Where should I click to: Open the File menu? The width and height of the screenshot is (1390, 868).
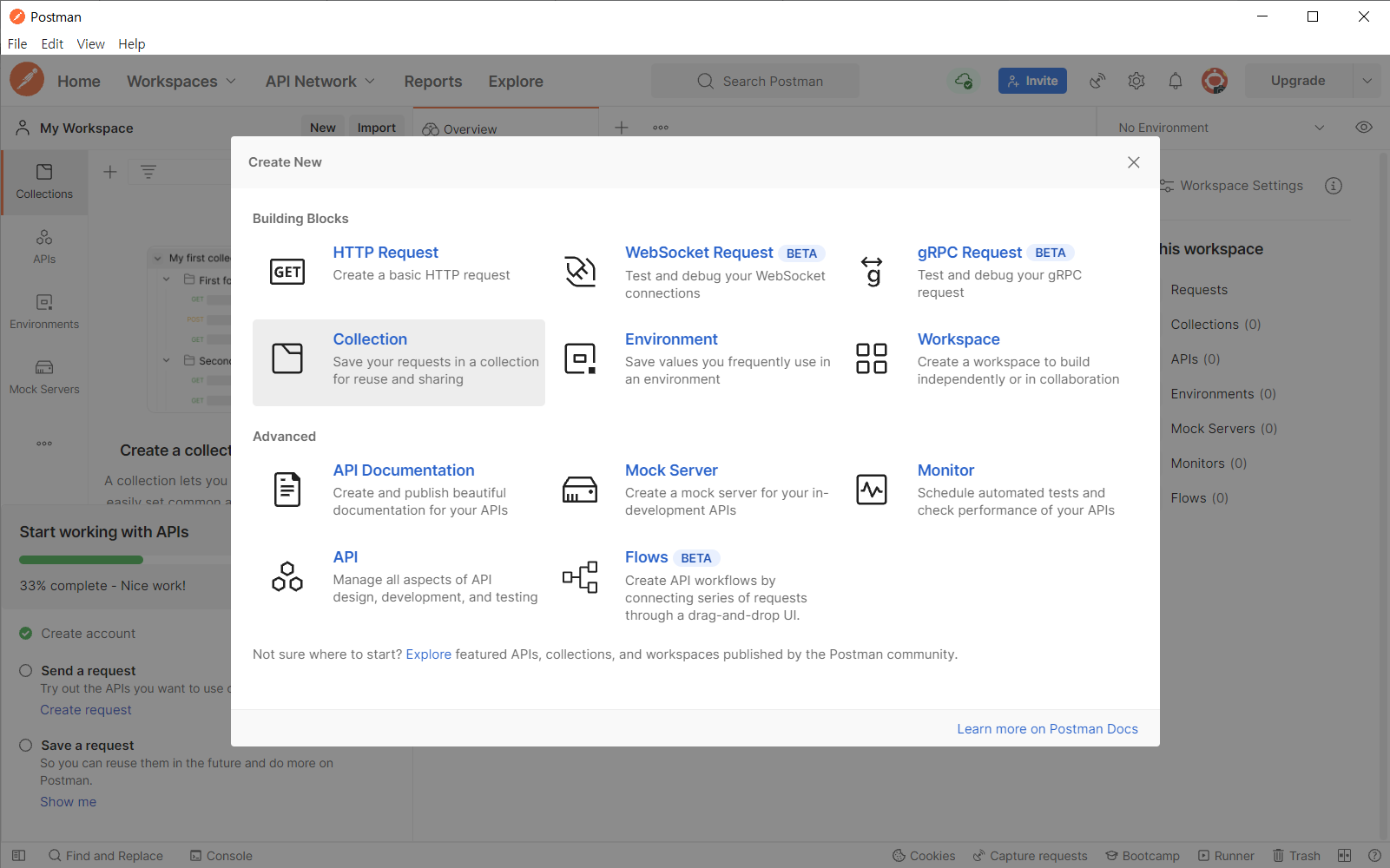[17, 44]
